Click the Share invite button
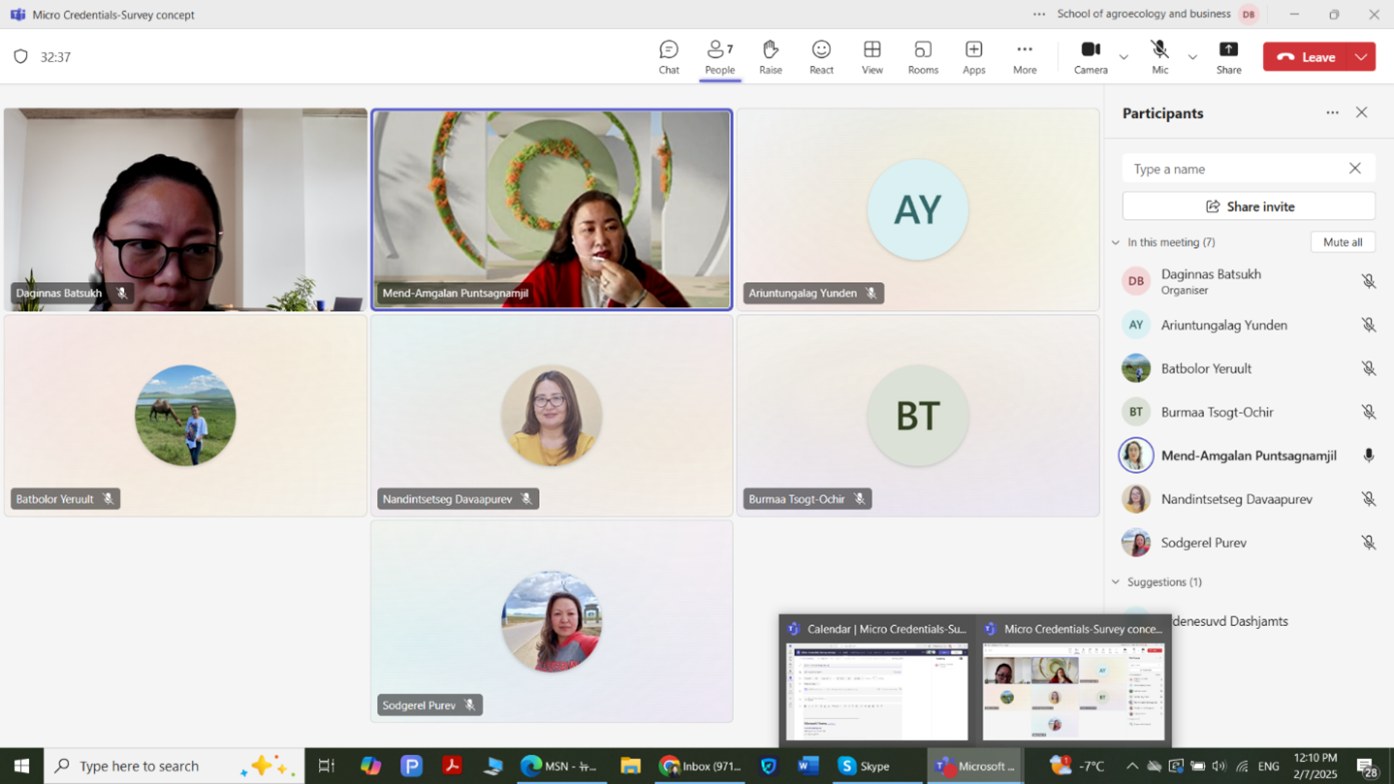 pos(1248,206)
